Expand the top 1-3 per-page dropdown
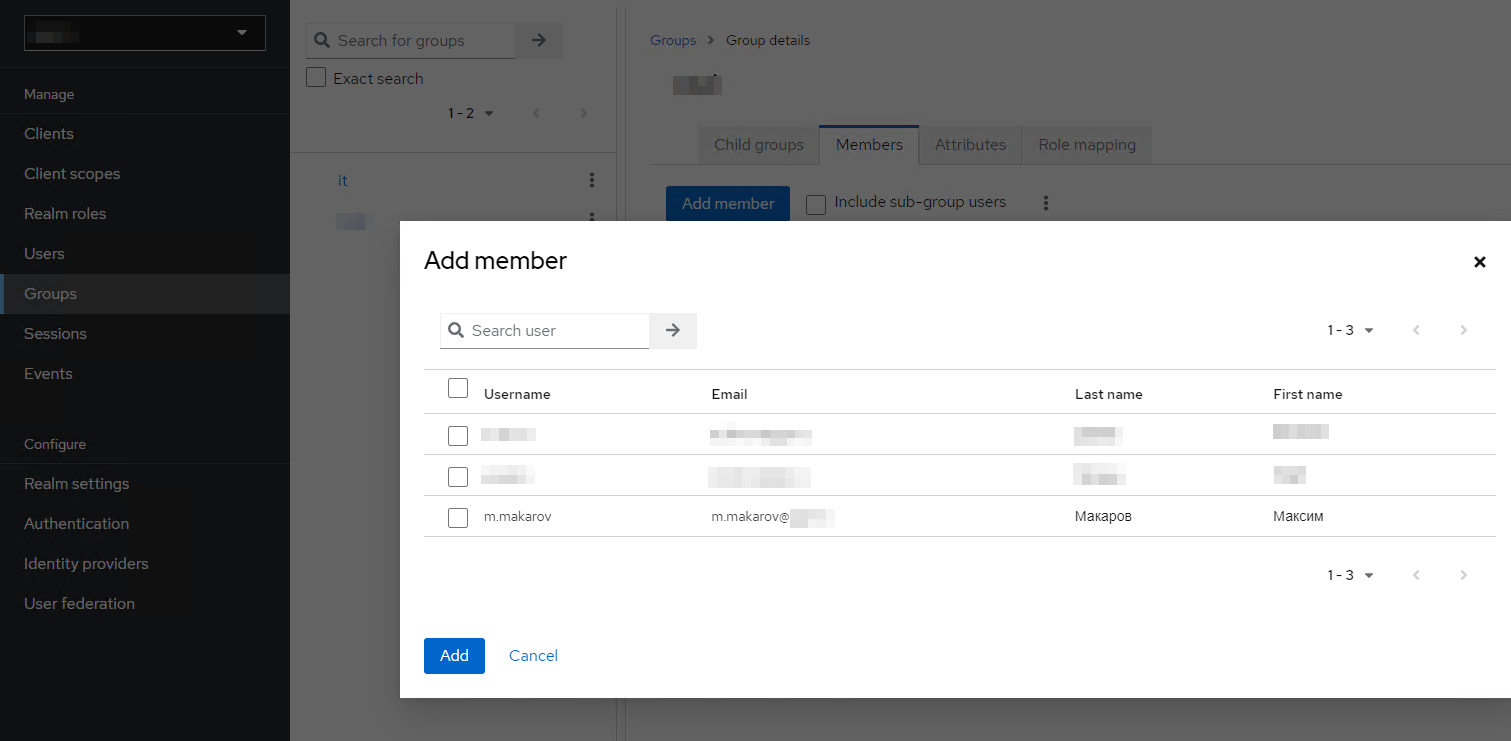 [x=1351, y=330]
